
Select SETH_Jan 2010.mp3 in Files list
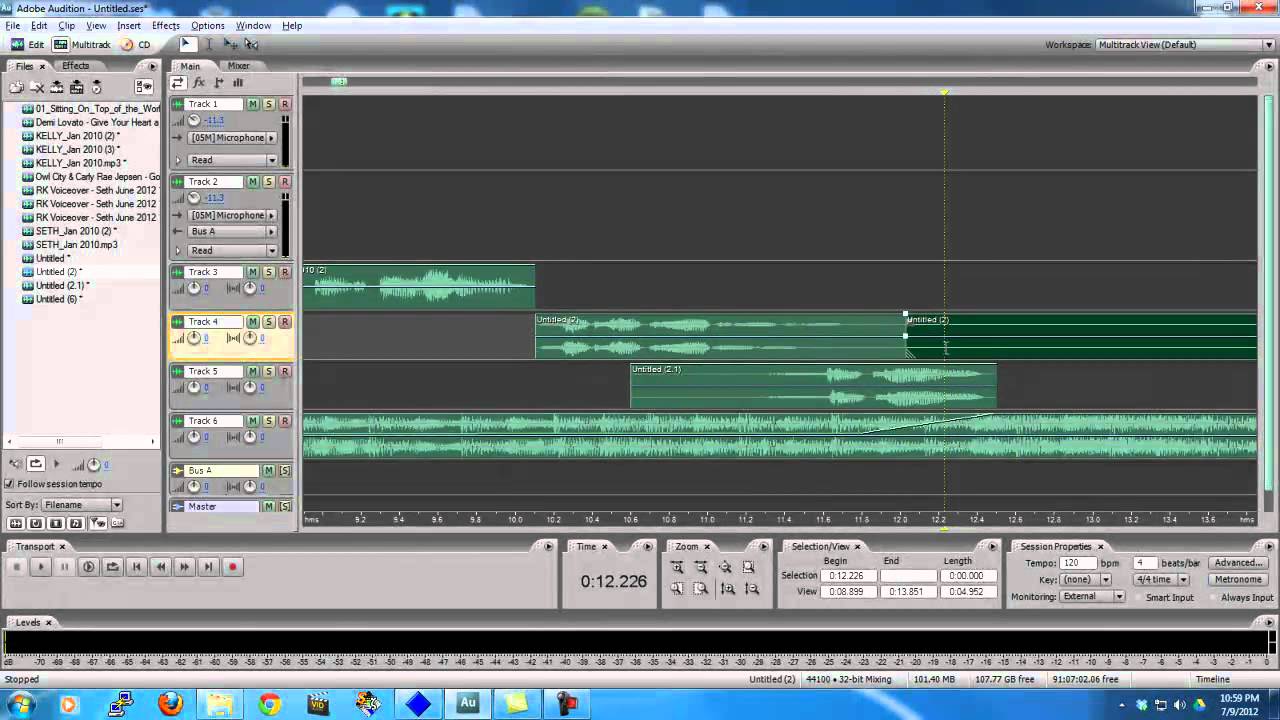coord(77,245)
